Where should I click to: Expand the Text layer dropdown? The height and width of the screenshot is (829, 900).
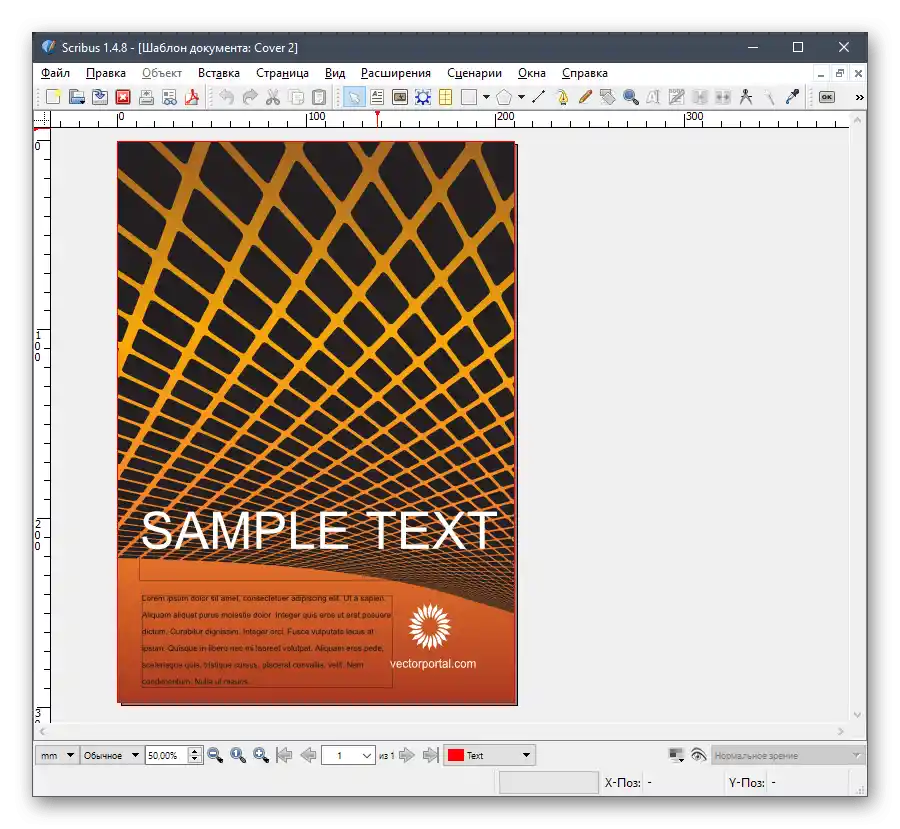tap(527, 755)
